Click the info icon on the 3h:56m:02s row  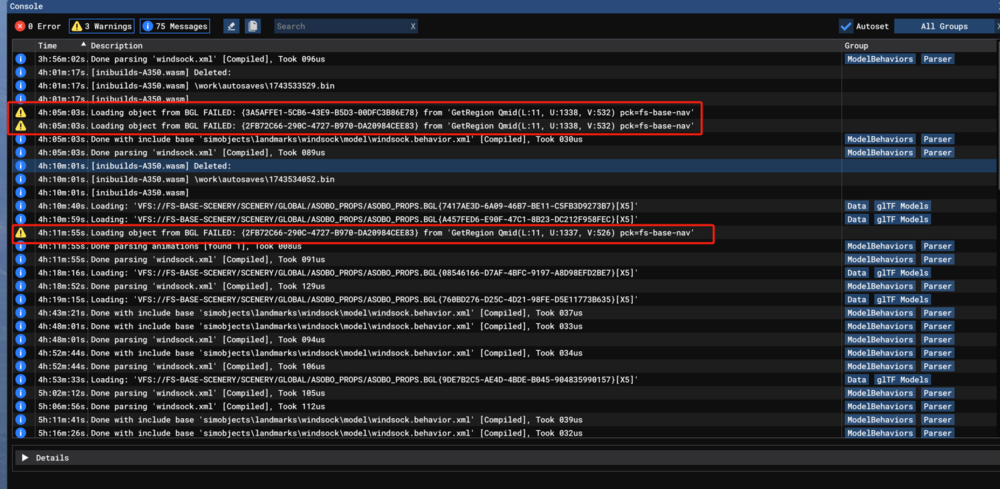pyautogui.click(x=20, y=59)
